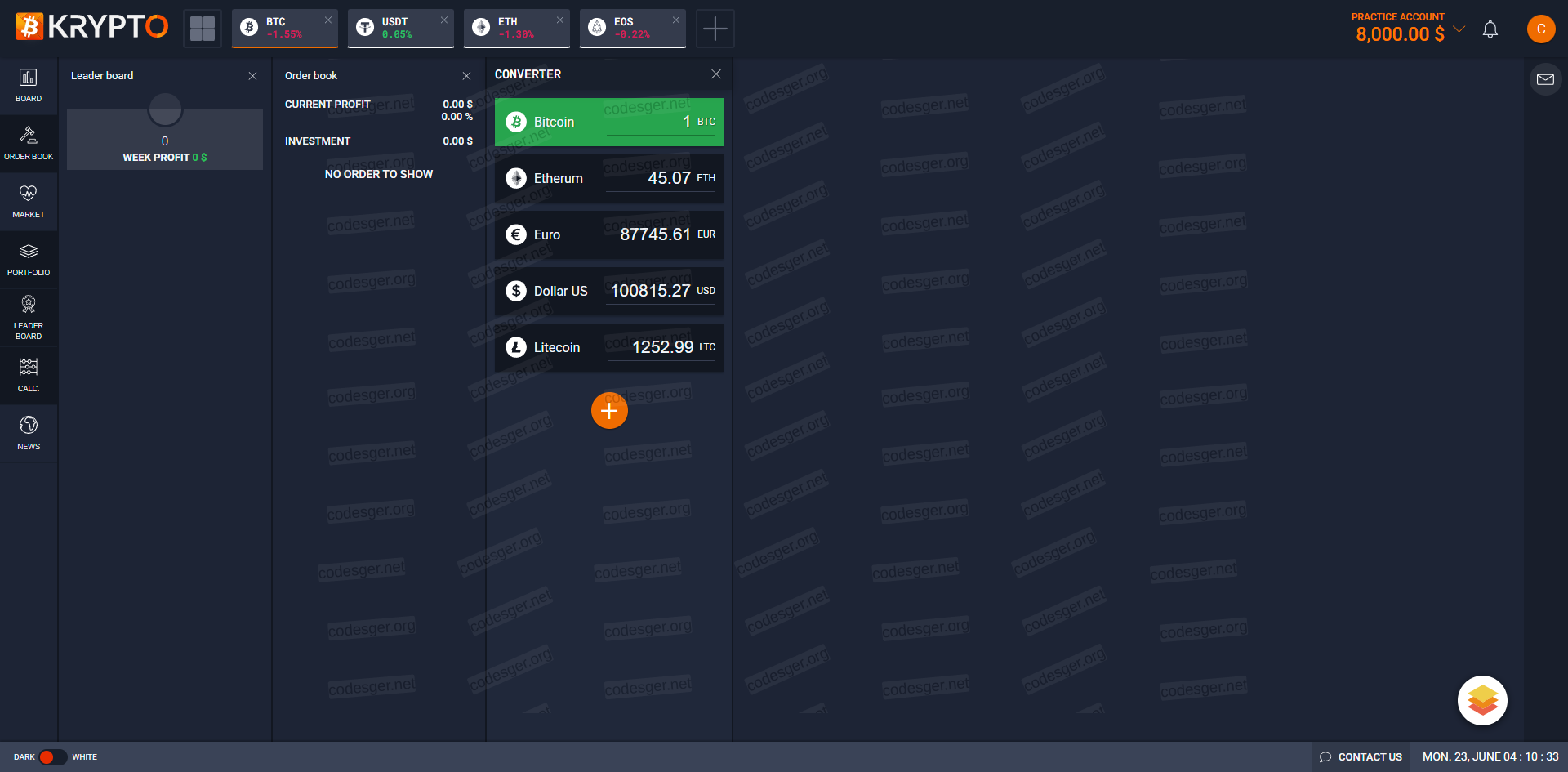1568x772 pixels.
Task: Click the Dark theme label
Action: 24,757
